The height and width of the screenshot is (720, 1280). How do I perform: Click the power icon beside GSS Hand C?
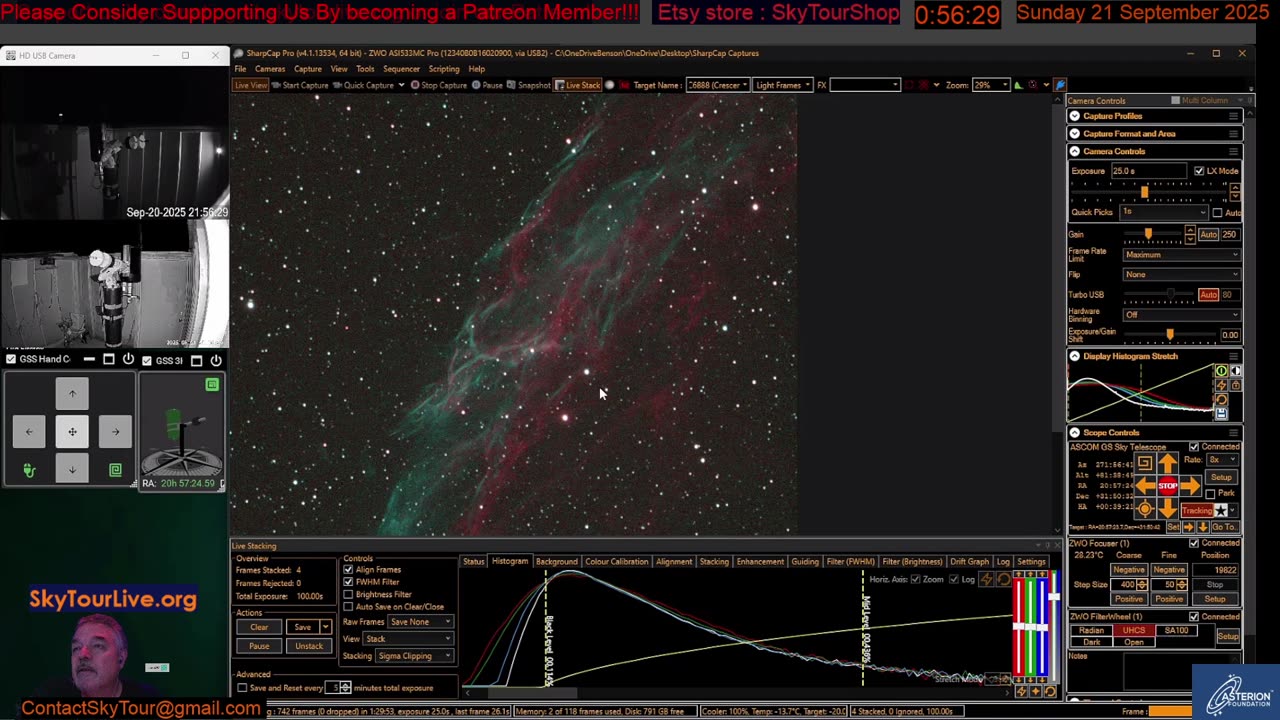(x=128, y=360)
